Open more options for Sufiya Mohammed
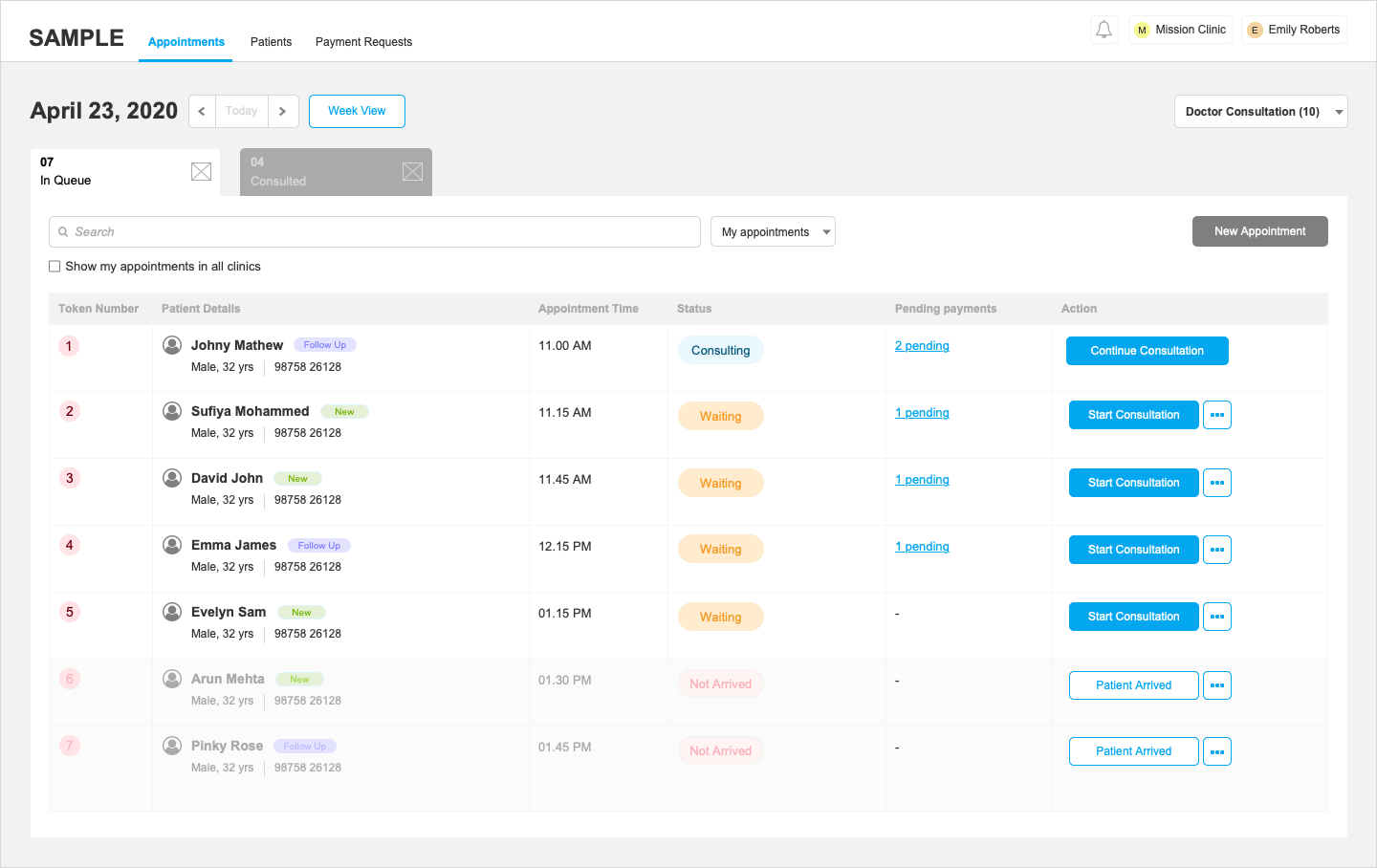1377x868 pixels. [1217, 415]
